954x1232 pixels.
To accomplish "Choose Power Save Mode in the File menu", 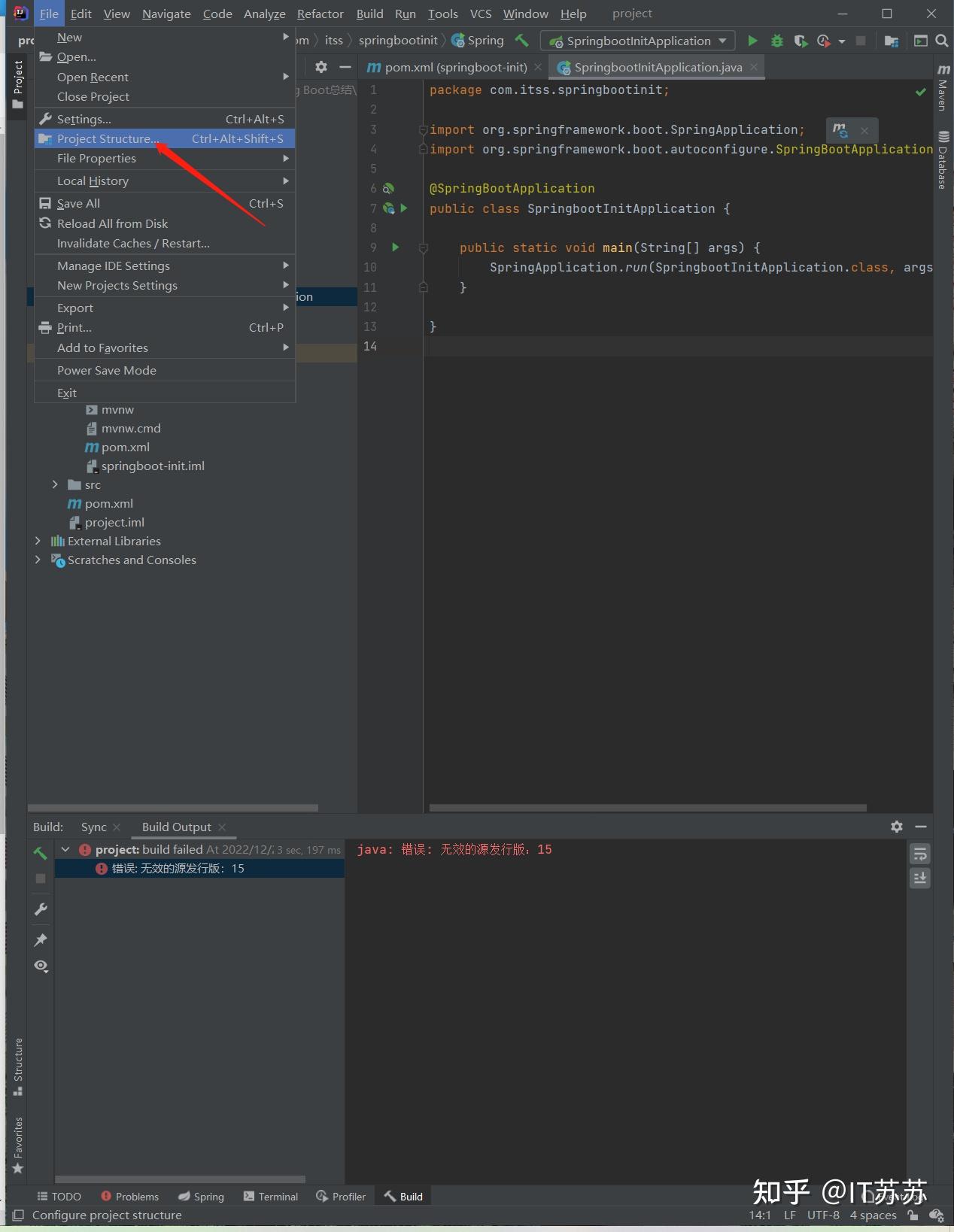I will click(164, 370).
